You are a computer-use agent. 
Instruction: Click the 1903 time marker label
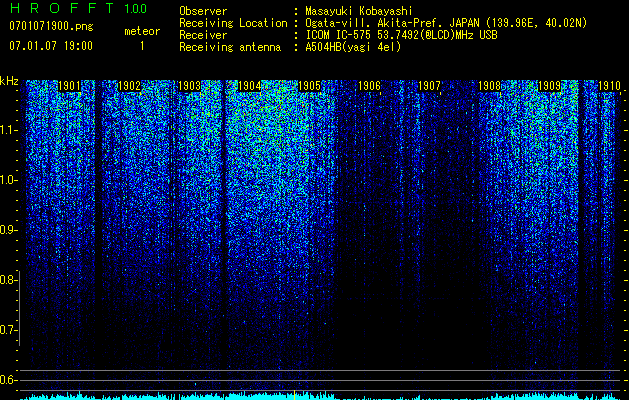(x=189, y=86)
